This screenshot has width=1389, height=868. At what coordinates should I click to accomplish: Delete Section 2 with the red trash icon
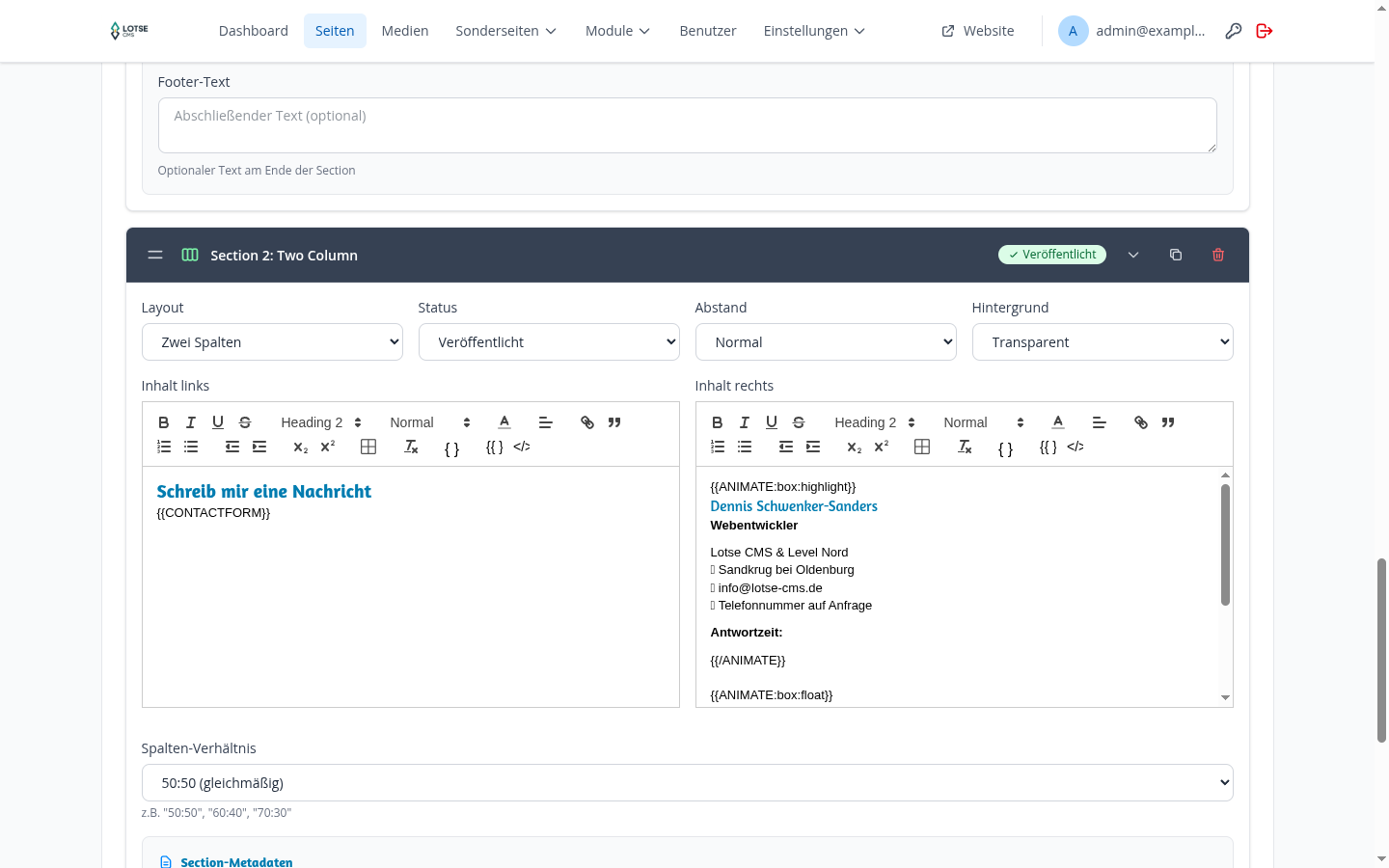click(x=1218, y=255)
